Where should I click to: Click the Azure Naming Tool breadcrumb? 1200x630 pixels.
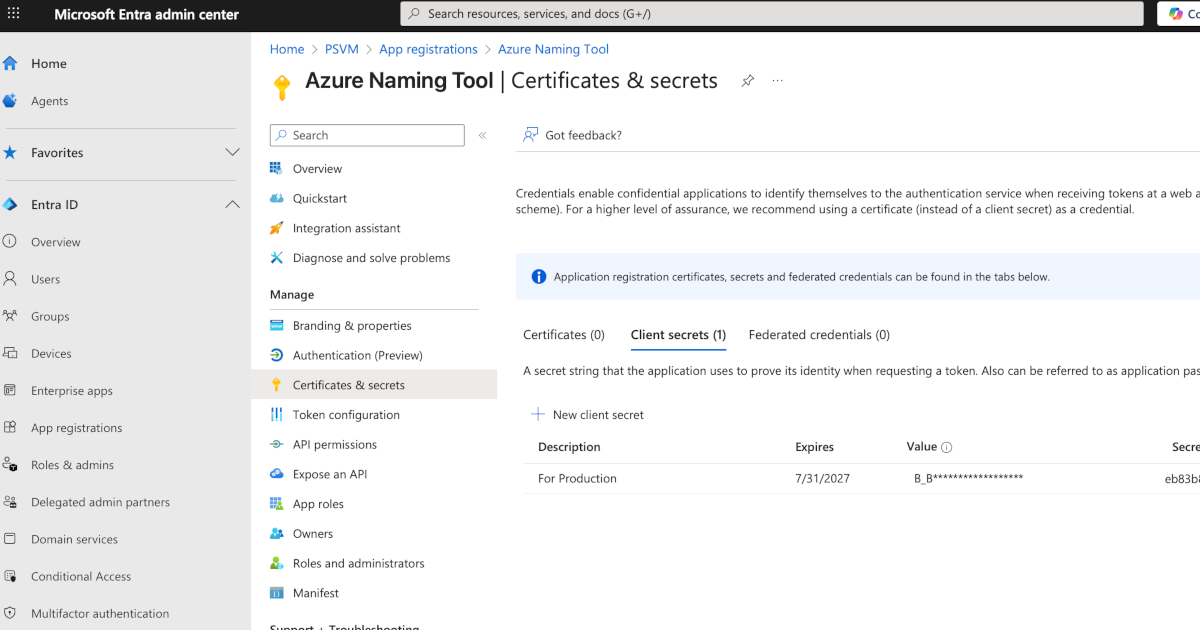(x=553, y=49)
